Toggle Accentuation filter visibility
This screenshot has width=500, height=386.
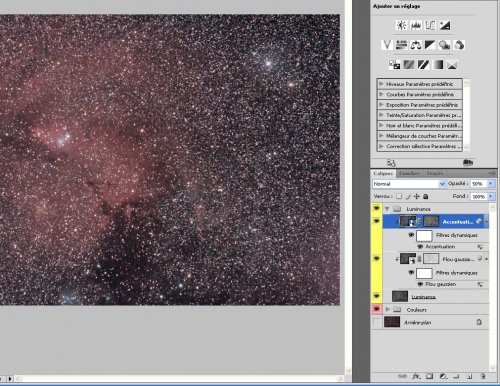(x=420, y=247)
